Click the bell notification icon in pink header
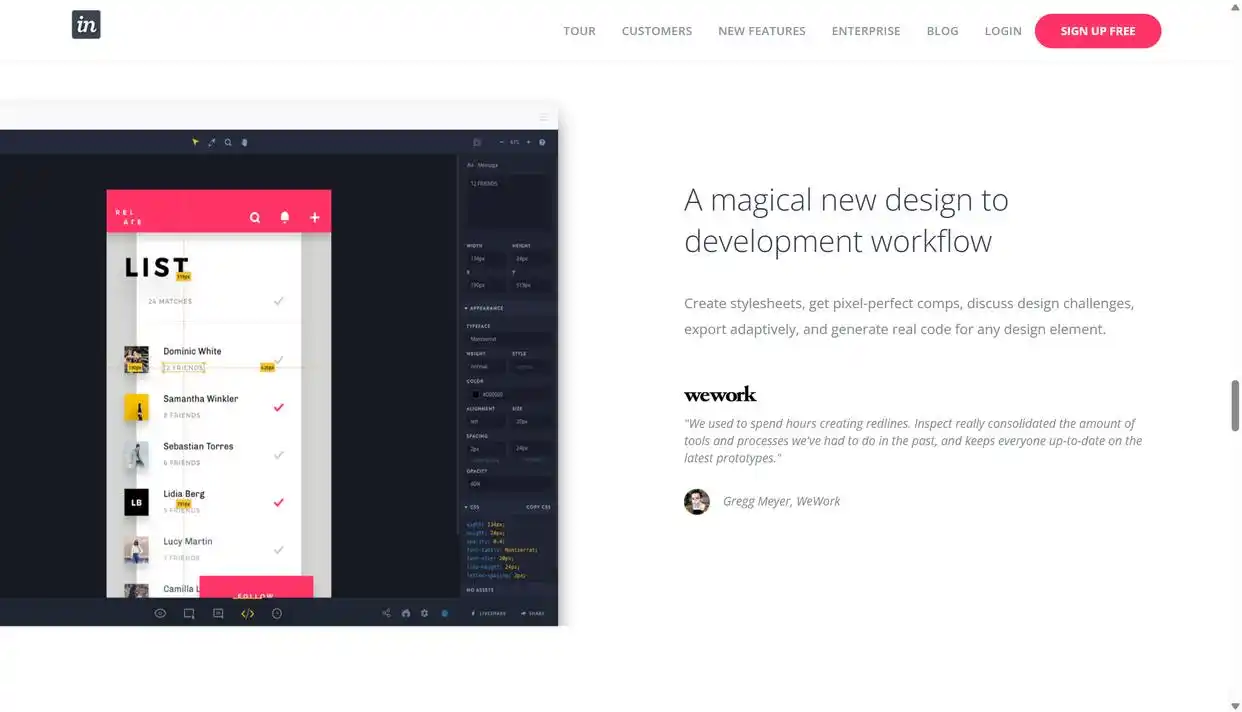 pyautogui.click(x=284, y=217)
